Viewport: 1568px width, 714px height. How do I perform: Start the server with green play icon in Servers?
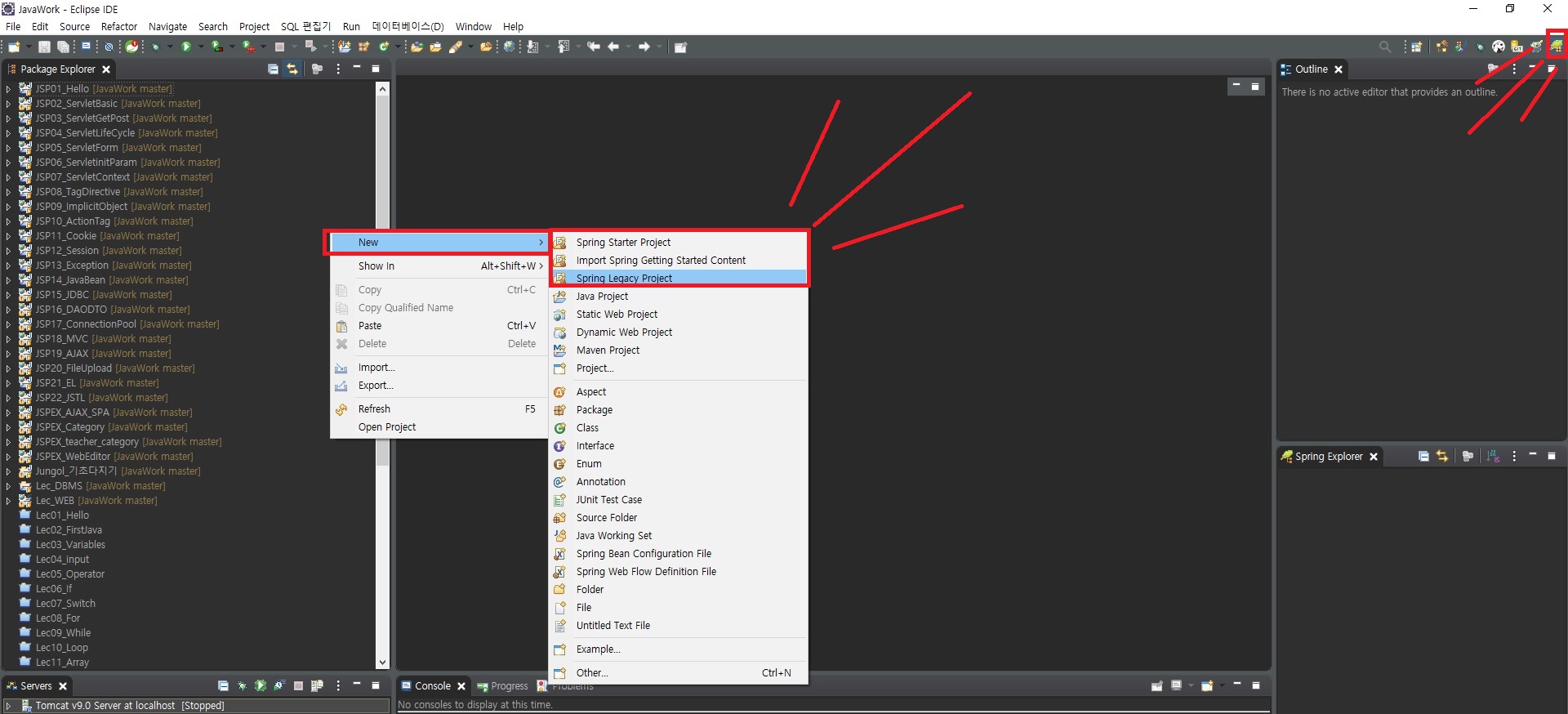(x=261, y=685)
